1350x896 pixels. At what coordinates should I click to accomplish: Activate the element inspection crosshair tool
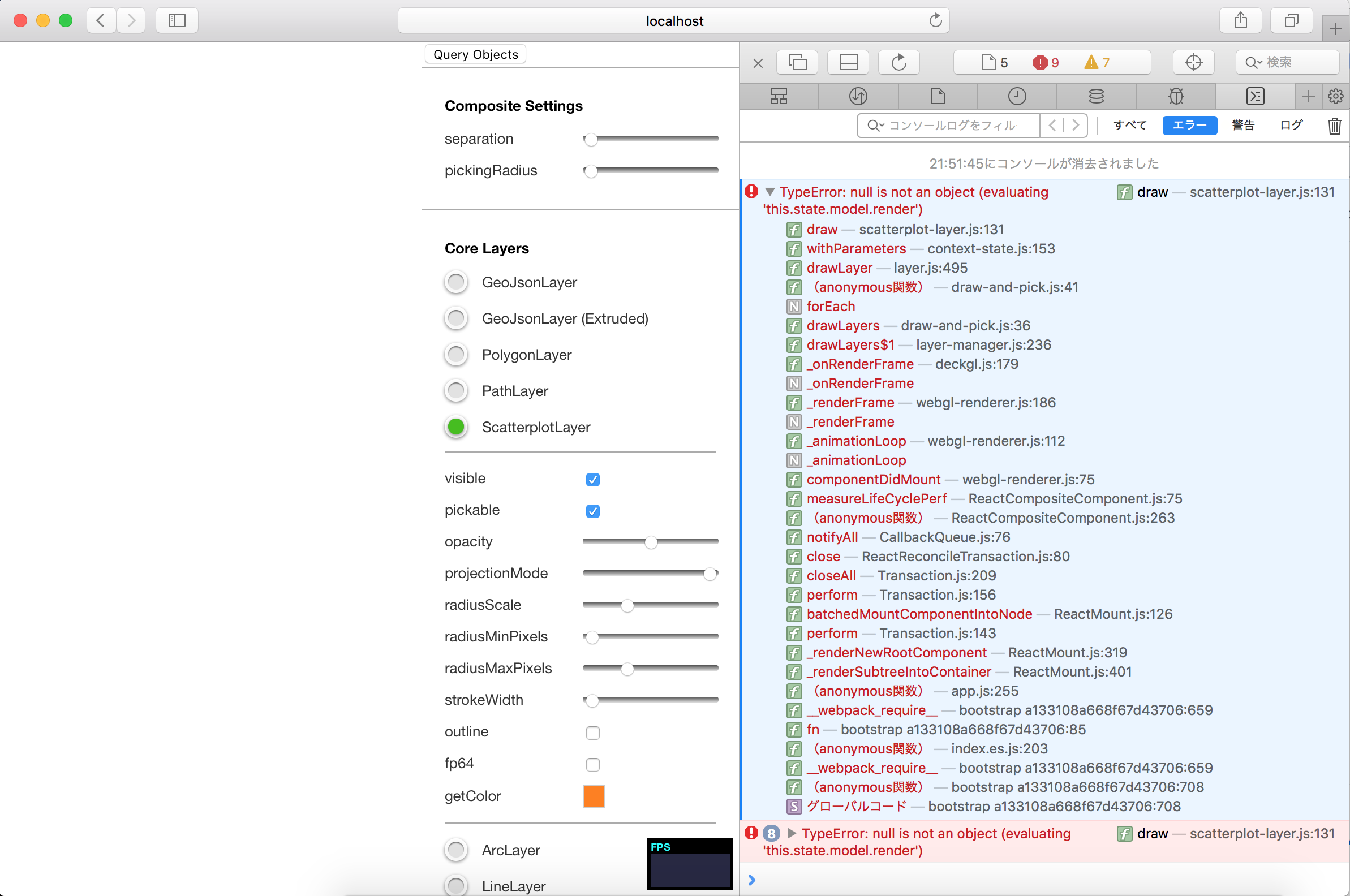(1193, 62)
